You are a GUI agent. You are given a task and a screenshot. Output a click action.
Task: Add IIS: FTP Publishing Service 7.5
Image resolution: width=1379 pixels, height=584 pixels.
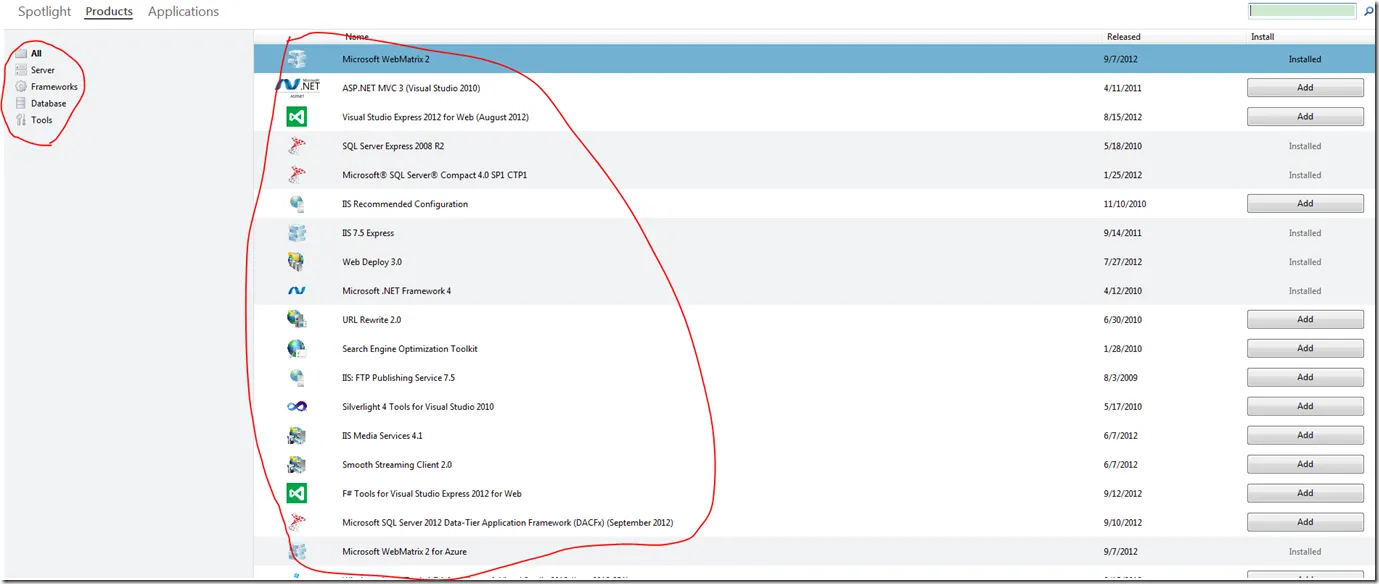[1305, 378]
